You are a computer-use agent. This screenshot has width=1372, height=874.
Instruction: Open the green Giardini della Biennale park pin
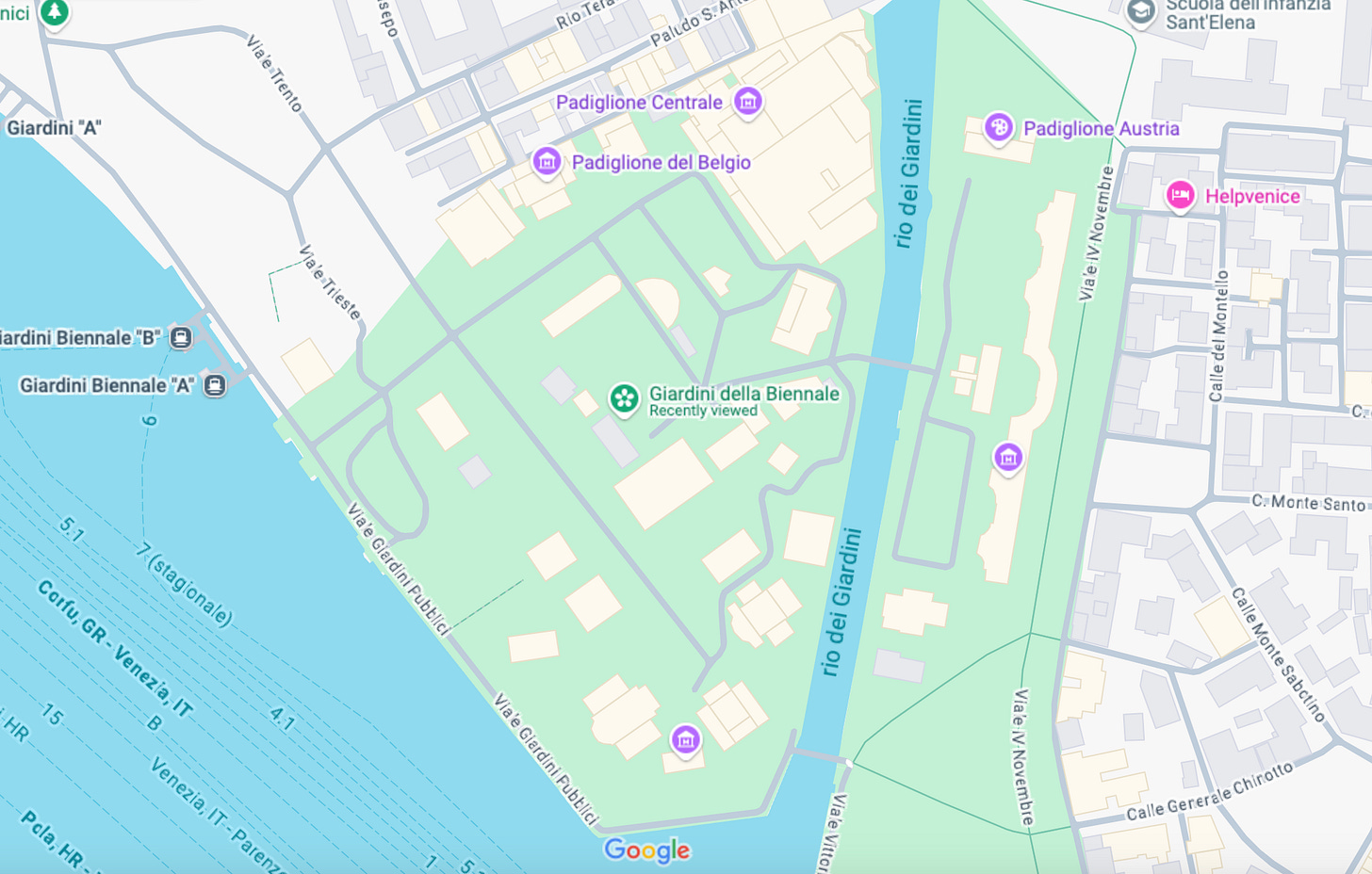click(x=624, y=398)
